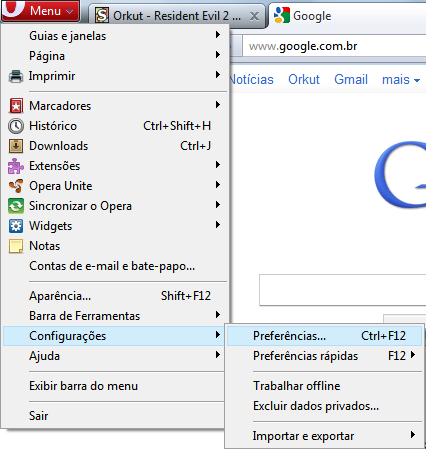Expand the Sincronizar o Opera submenu arrow

tap(218, 204)
